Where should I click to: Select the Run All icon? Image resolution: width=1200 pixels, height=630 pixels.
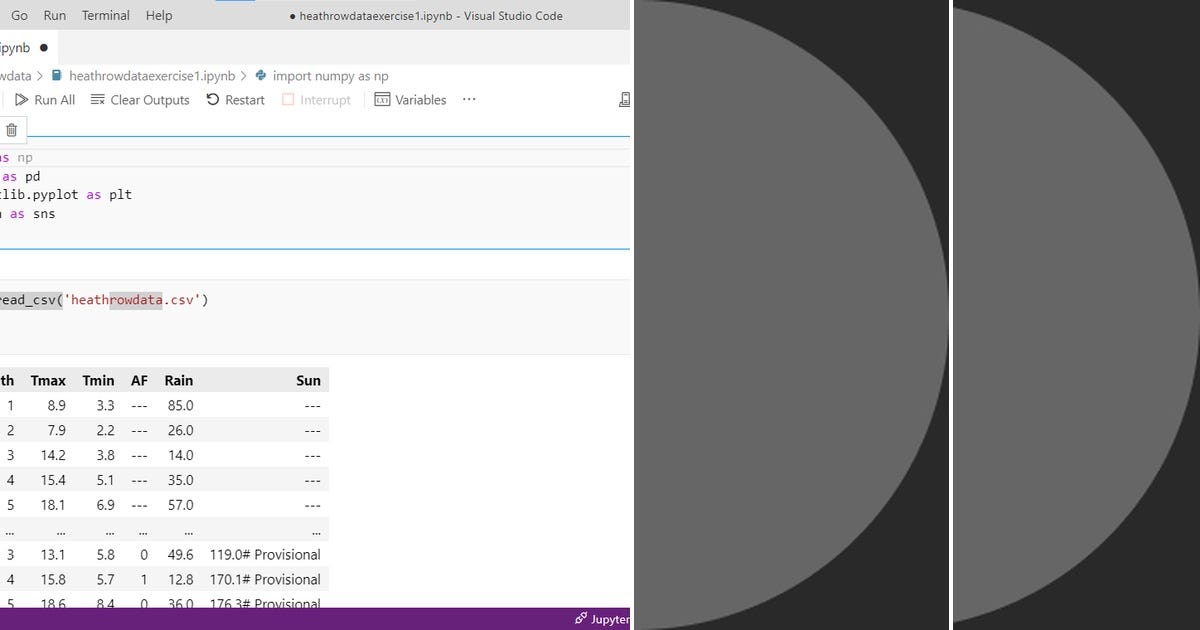point(22,99)
